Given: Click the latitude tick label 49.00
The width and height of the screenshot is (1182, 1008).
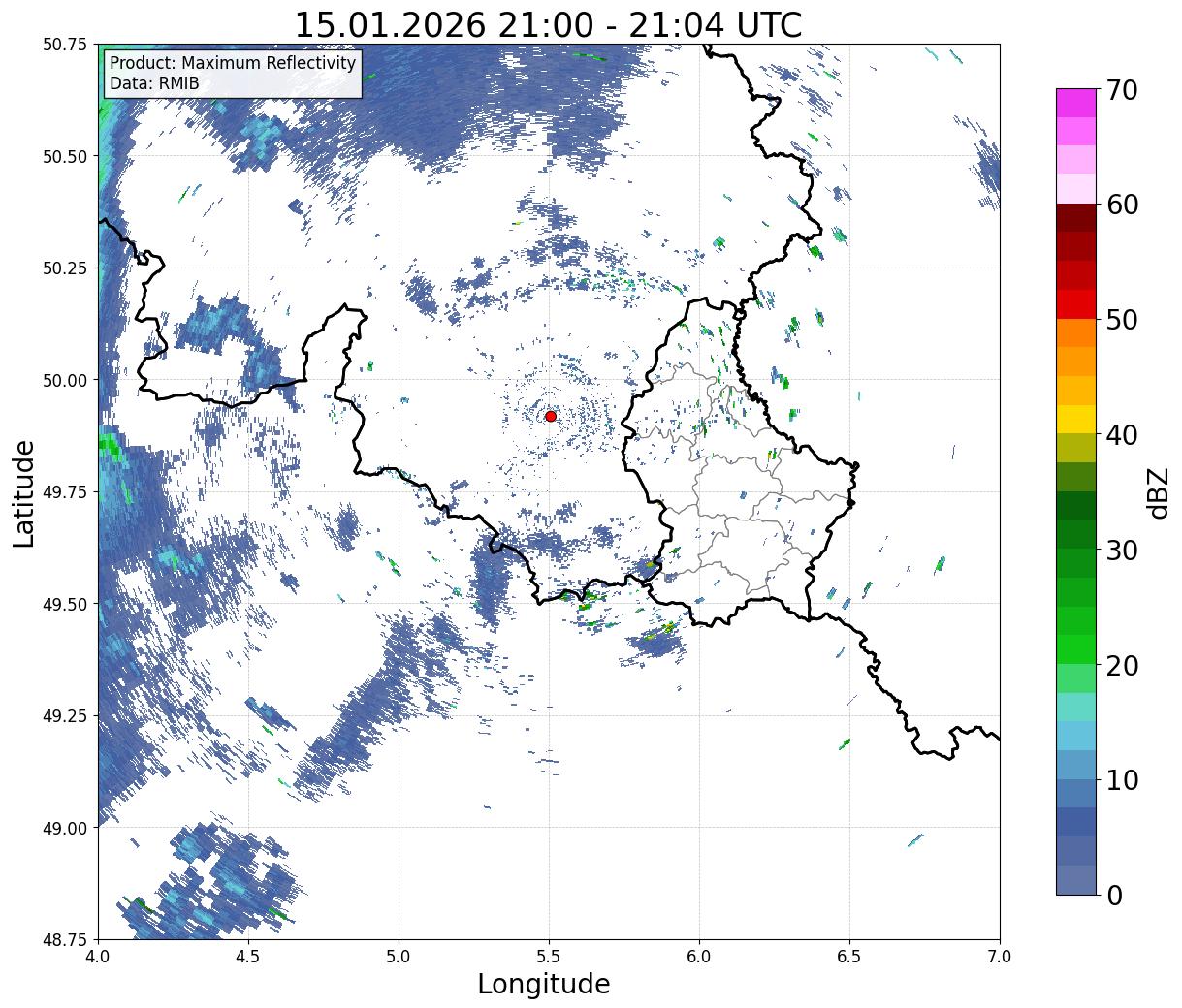Looking at the screenshot, I should [65, 828].
